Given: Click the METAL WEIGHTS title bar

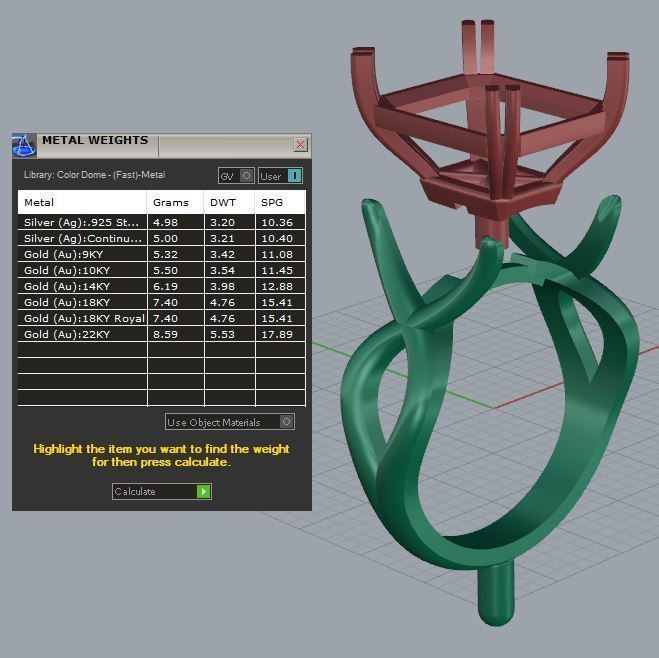Looking at the screenshot, I should point(162,145).
